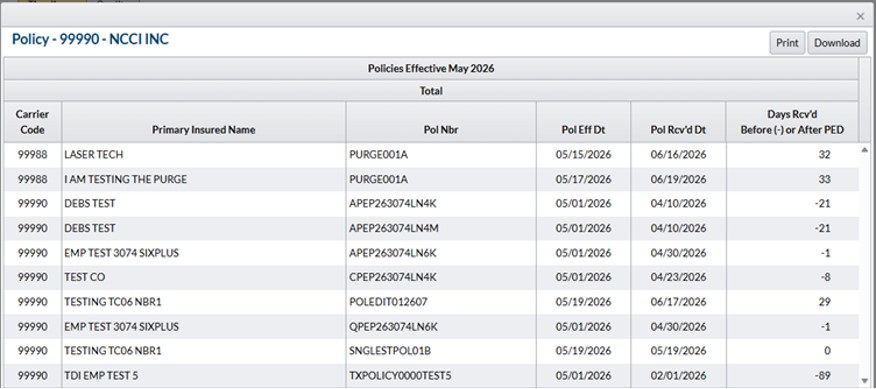
Task: Click the received date 06/19/2026
Action: [678, 179]
